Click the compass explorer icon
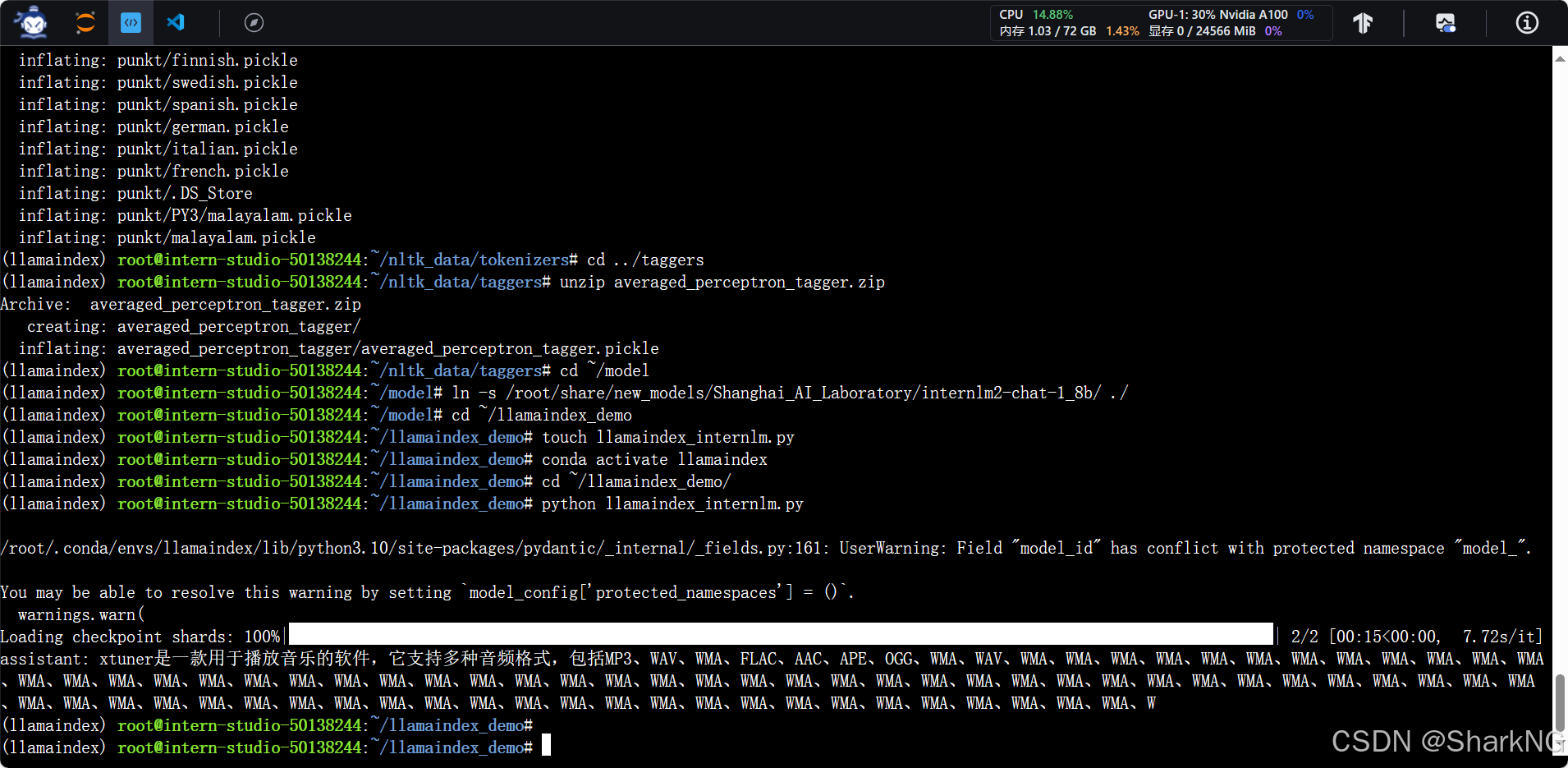Viewport: 1568px width, 768px height. [x=254, y=22]
